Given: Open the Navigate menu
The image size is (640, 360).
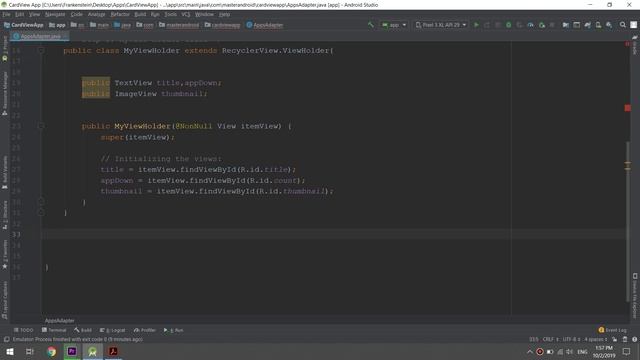Looking at the screenshot, I should tap(55, 14).
